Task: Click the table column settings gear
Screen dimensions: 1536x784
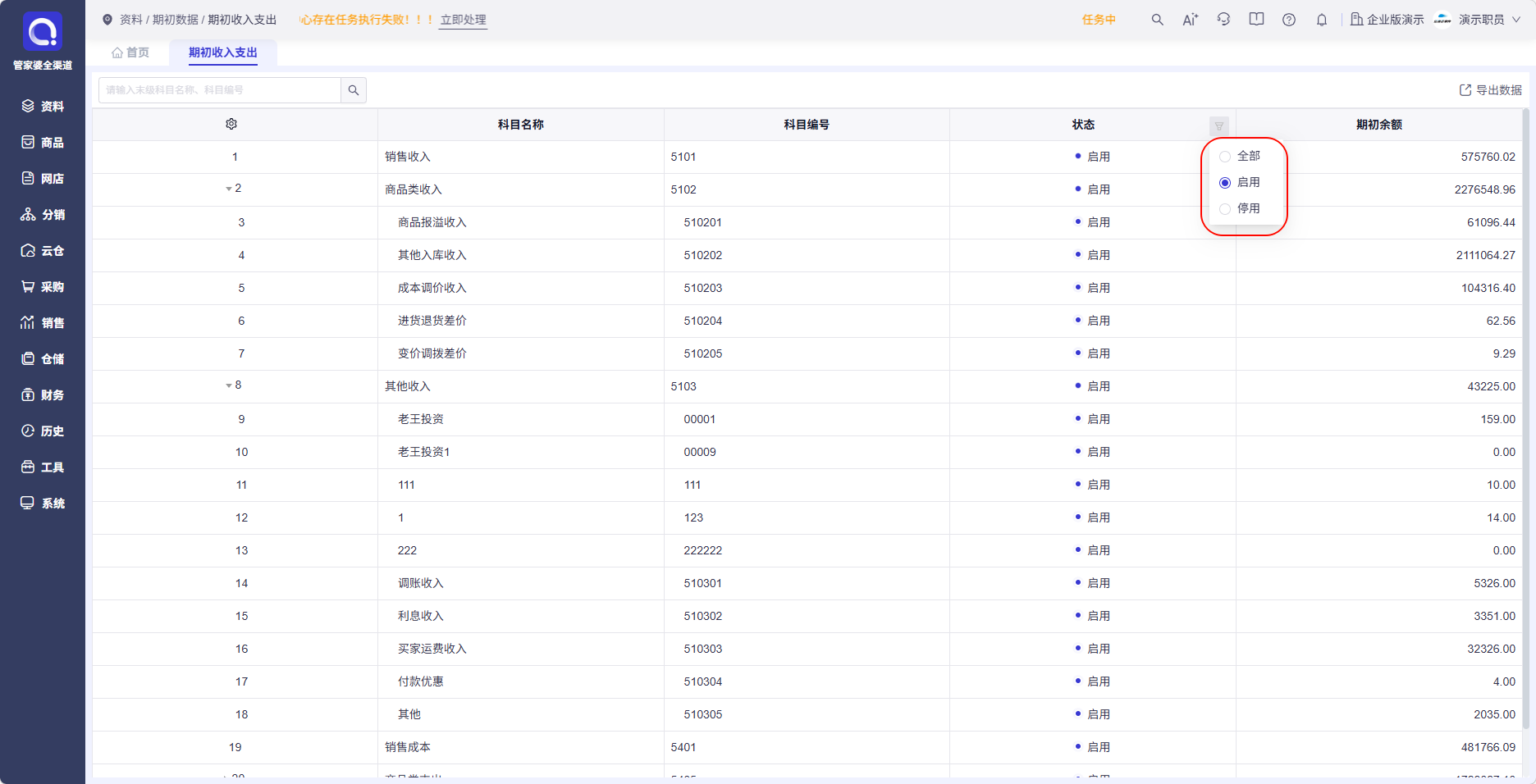Action: 231,124
